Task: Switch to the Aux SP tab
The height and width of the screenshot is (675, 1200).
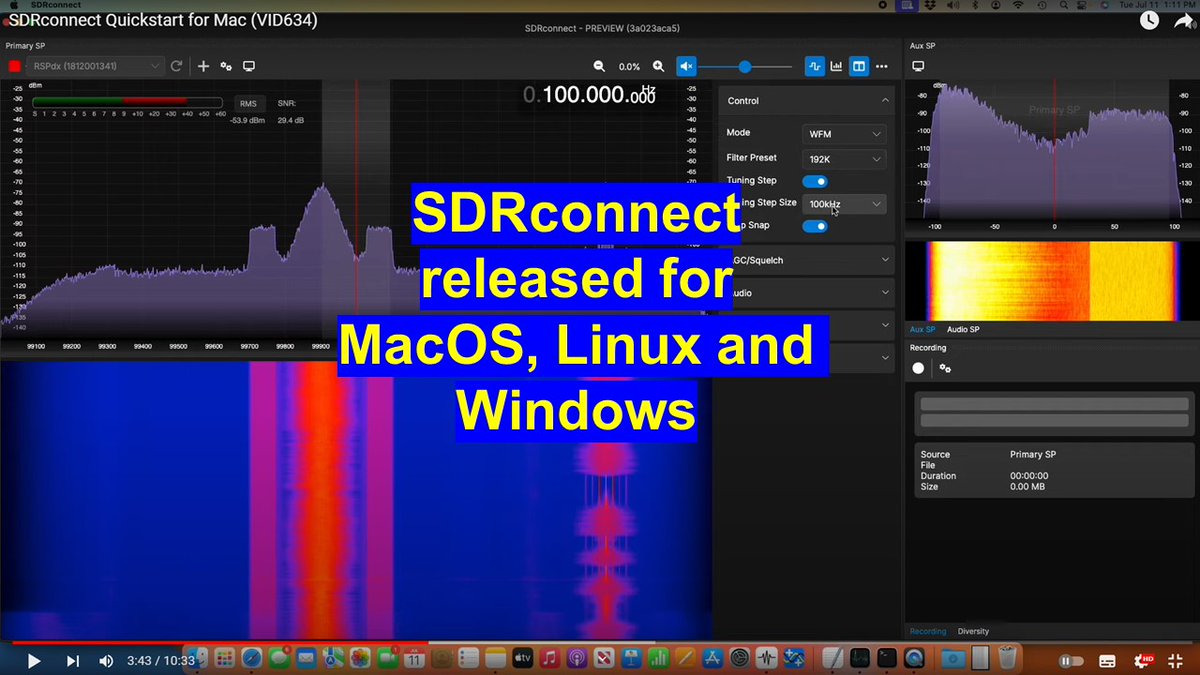Action: tap(922, 329)
